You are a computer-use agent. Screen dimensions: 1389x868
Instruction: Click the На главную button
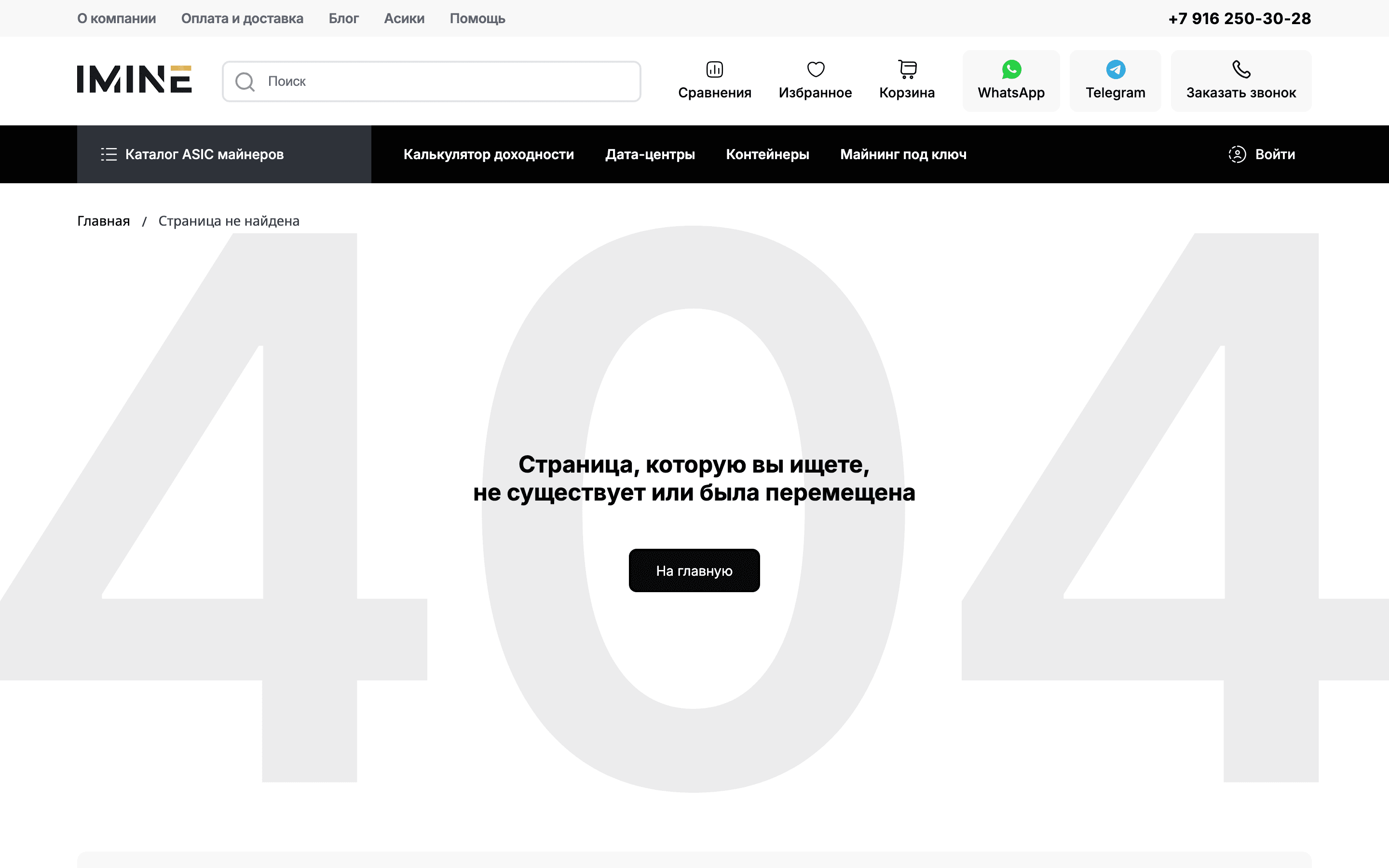click(694, 570)
